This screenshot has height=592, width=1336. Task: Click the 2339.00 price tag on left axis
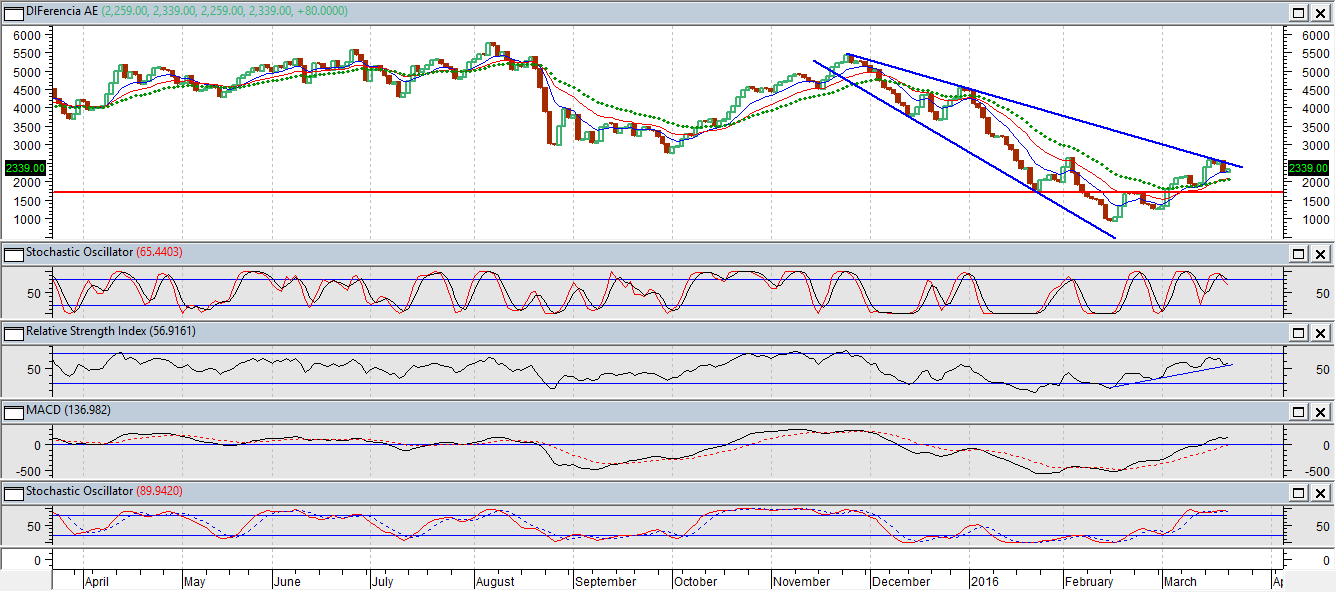(26, 168)
